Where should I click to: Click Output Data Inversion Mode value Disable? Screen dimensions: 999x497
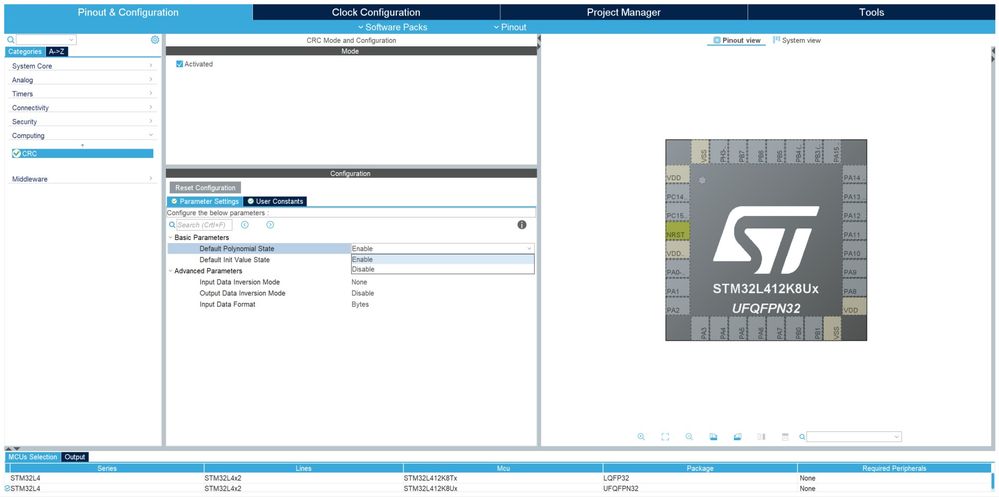tap(363, 293)
